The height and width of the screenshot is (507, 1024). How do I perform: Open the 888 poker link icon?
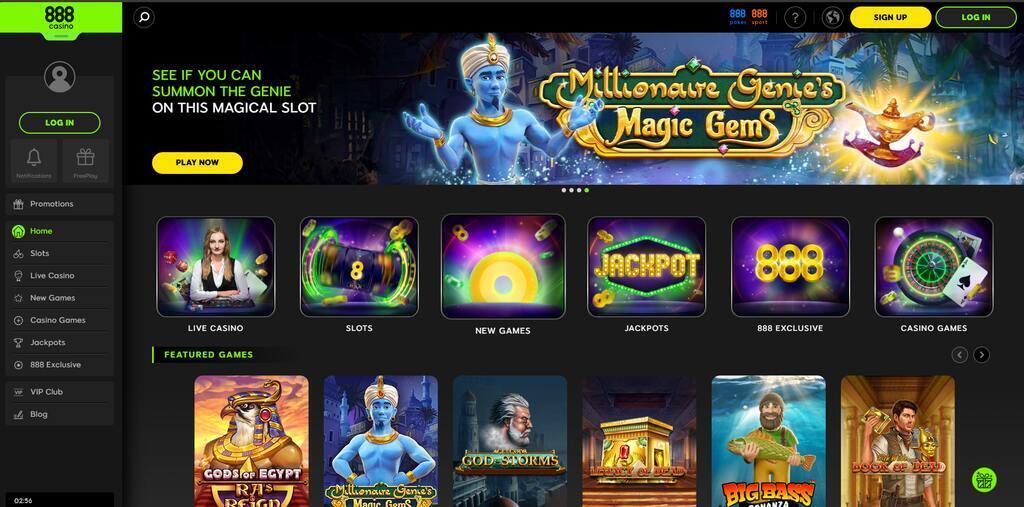(737, 17)
